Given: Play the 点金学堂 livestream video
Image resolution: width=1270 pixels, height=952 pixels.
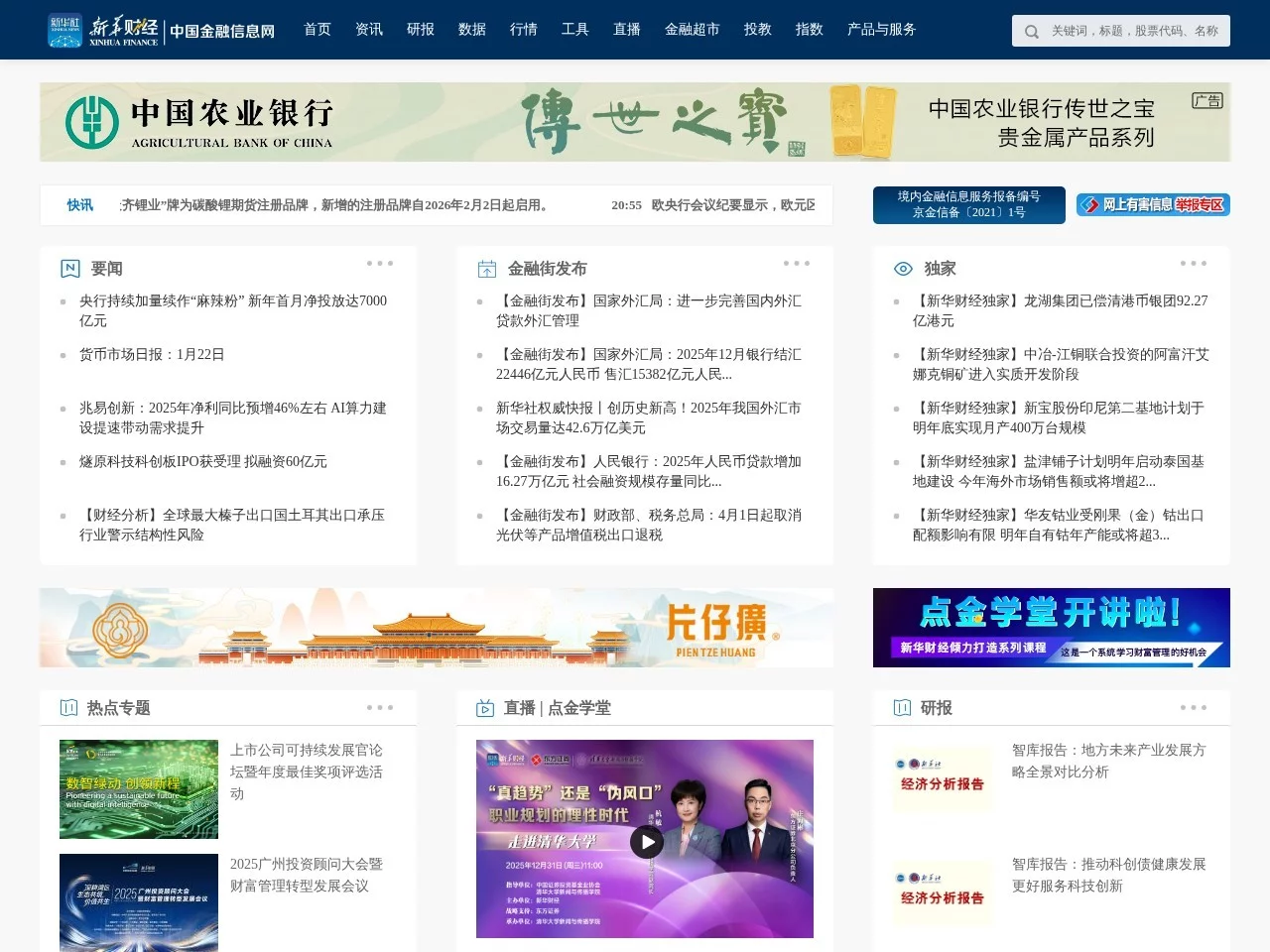Looking at the screenshot, I should [646, 842].
